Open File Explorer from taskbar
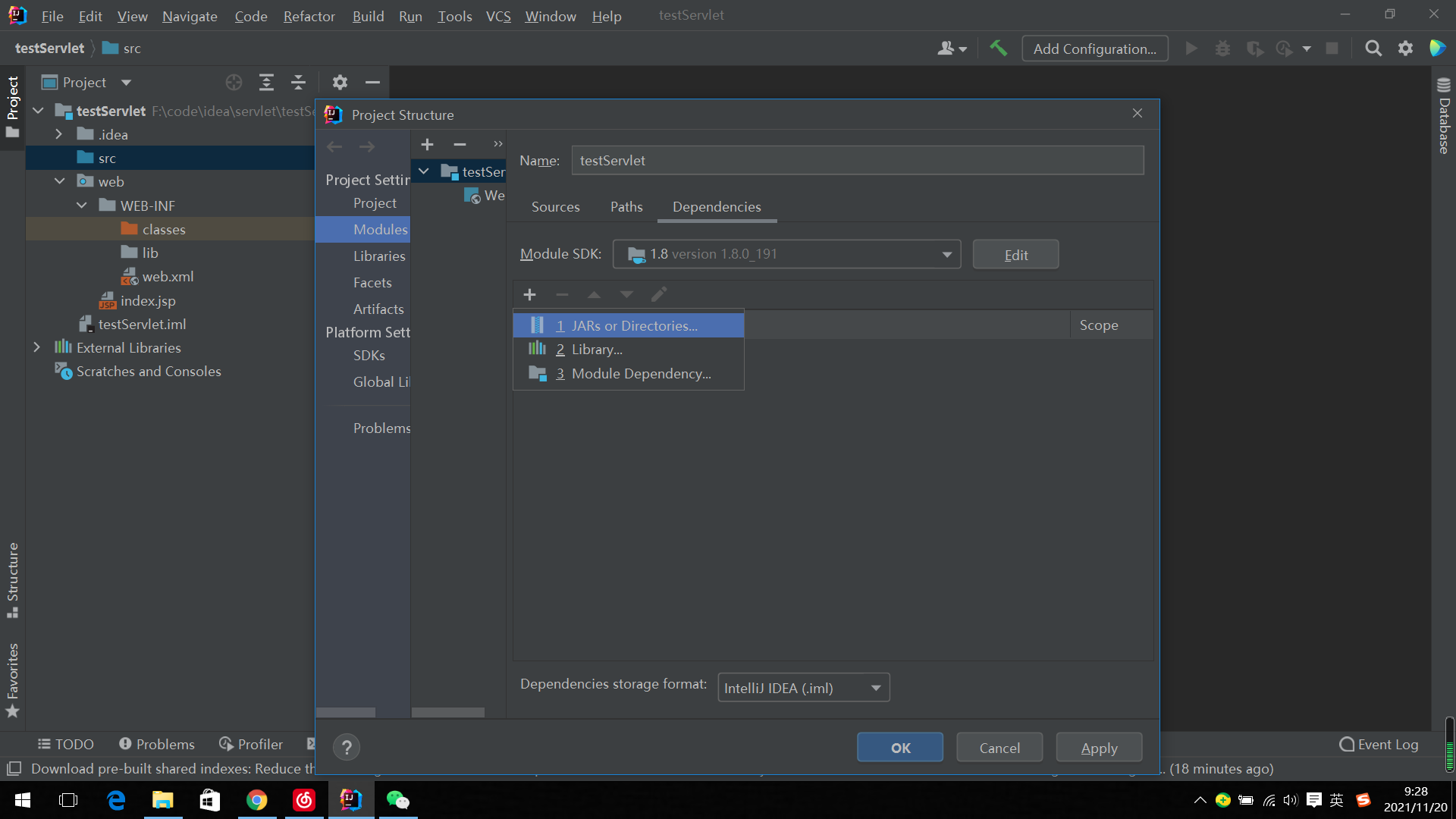 point(163,800)
